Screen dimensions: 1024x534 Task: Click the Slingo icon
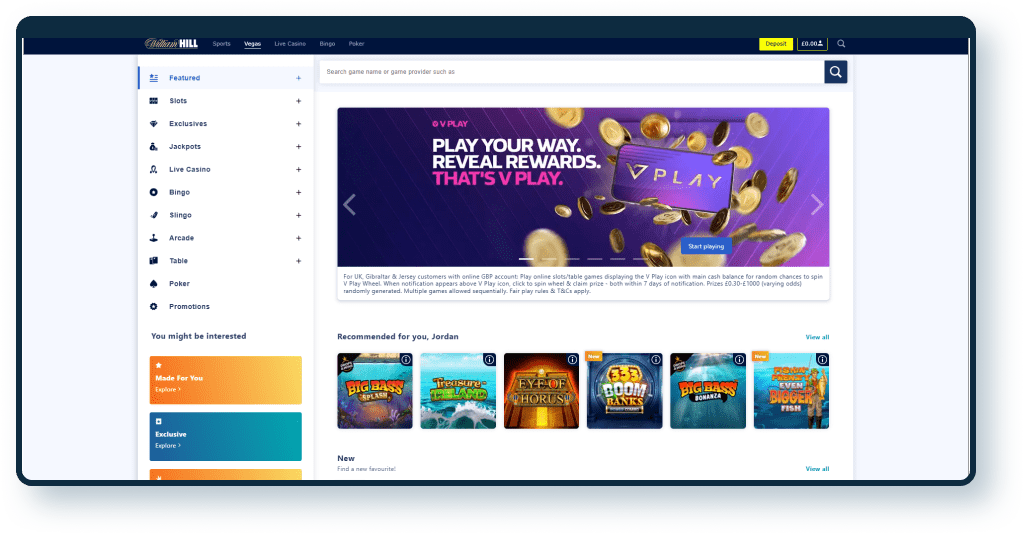tap(153, 215)
